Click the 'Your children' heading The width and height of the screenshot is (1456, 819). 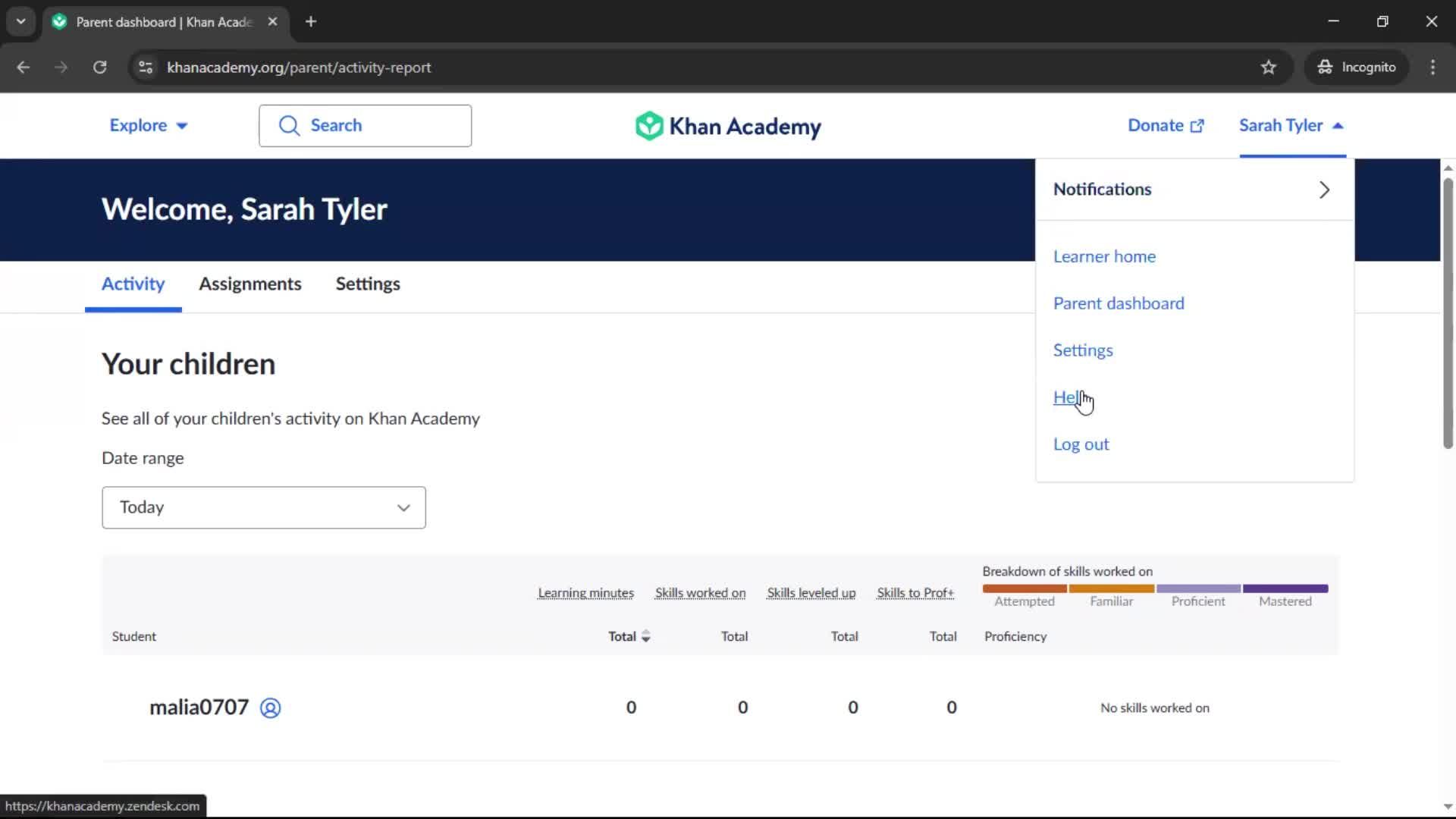click(188, 364)
